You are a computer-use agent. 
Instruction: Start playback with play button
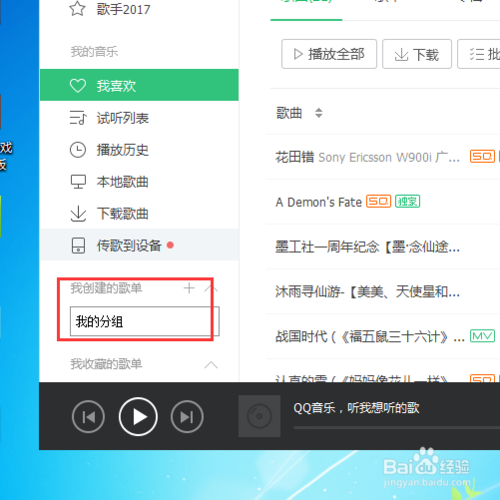pos(138,417)
